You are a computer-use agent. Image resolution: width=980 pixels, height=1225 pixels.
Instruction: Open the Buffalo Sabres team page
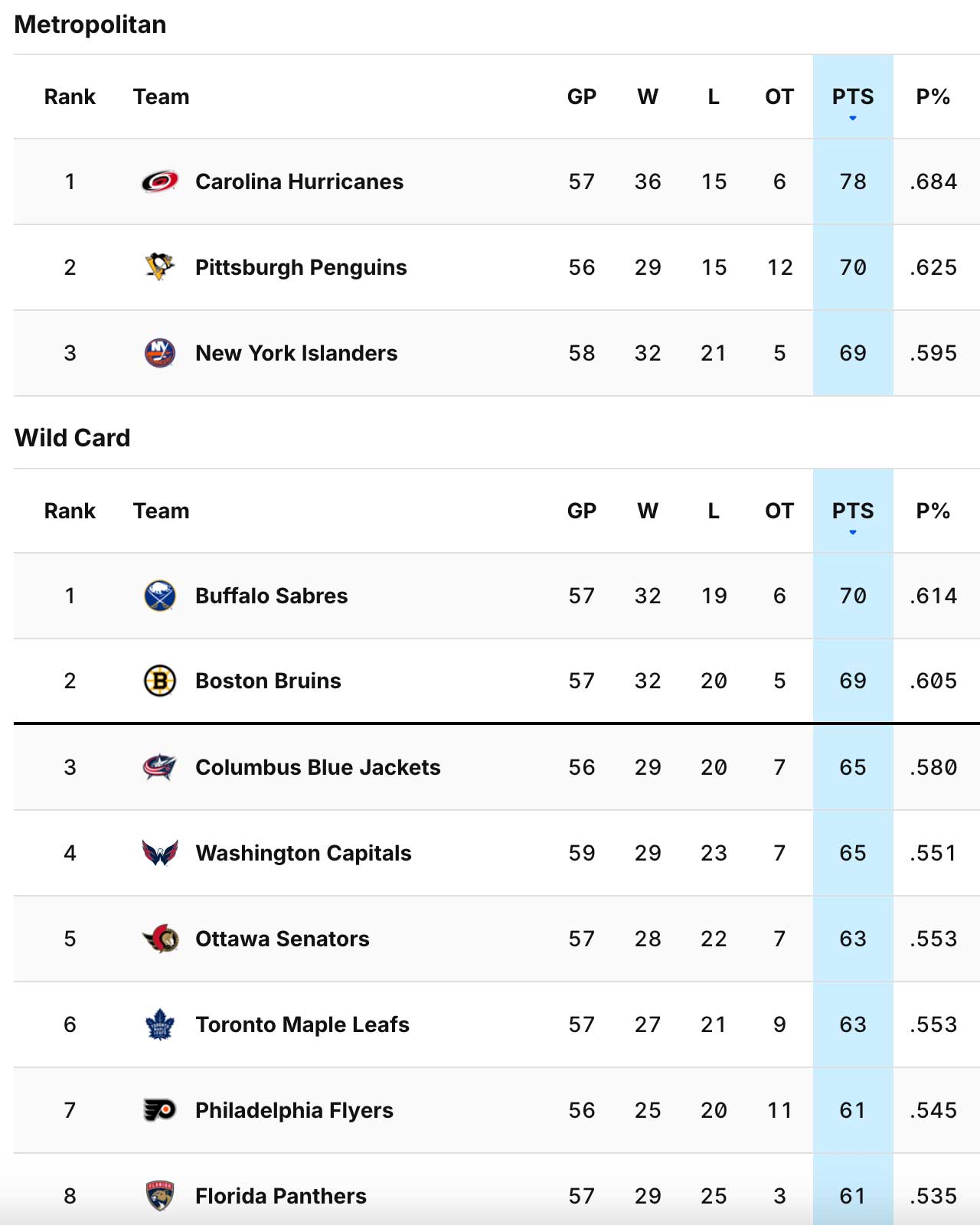[271, 596]
